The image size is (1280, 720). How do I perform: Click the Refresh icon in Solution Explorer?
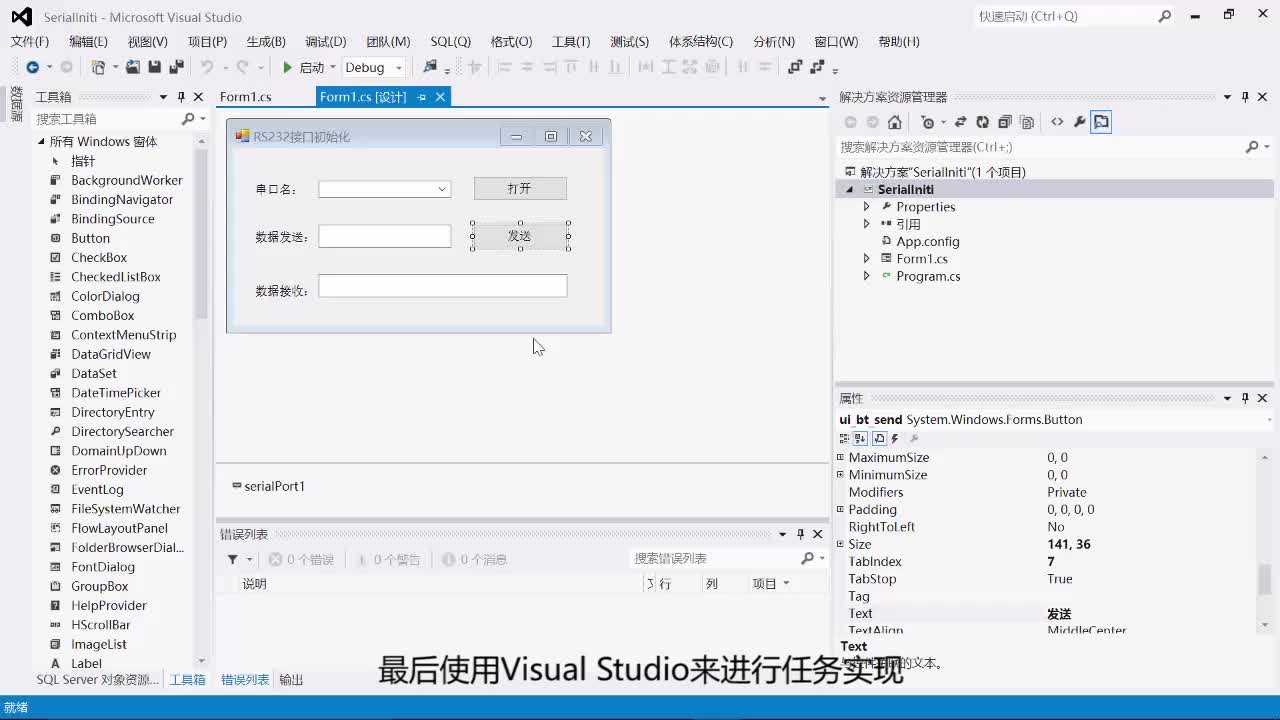(x=982, y=122)
